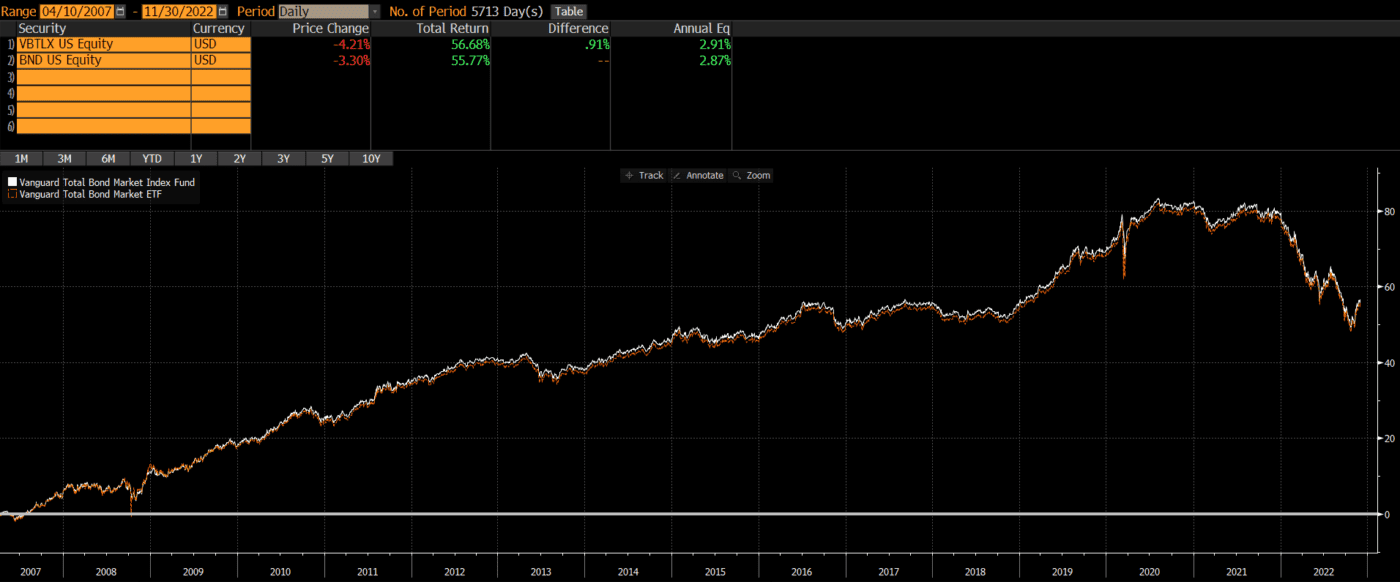Viewport: 1400px width, 582px height.
Task: Click the BND US Equity security cell
Action: pos(103,60)
